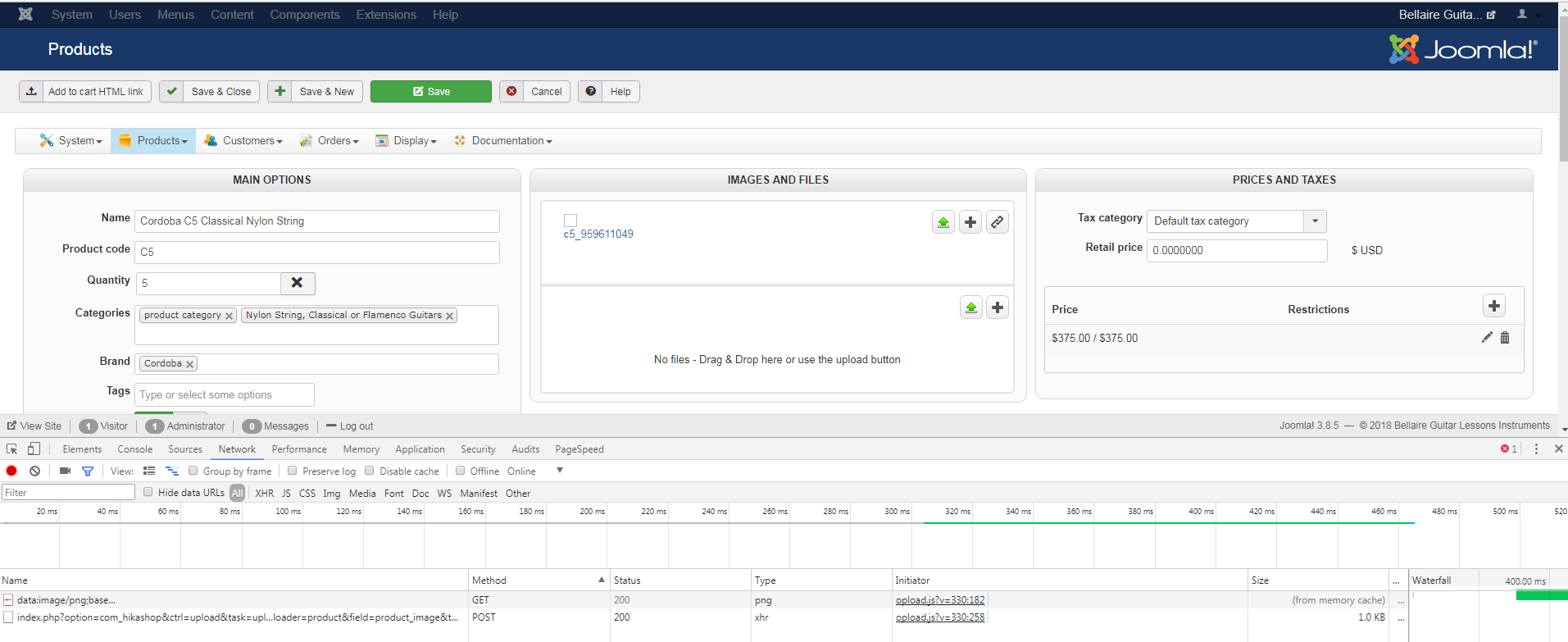1568x642 pixels.
Task: Open the c5_959611049 image link
Action: 598,234
